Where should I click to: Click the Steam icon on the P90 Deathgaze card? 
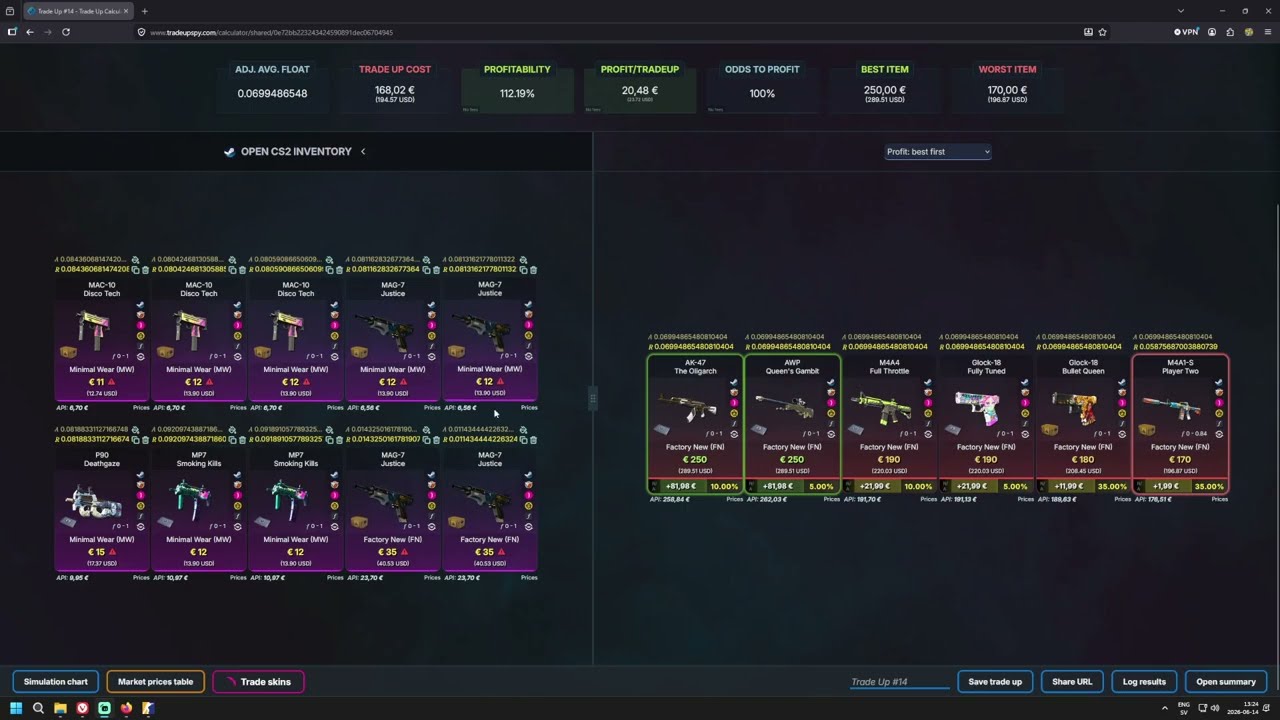(x=140, y=475)
